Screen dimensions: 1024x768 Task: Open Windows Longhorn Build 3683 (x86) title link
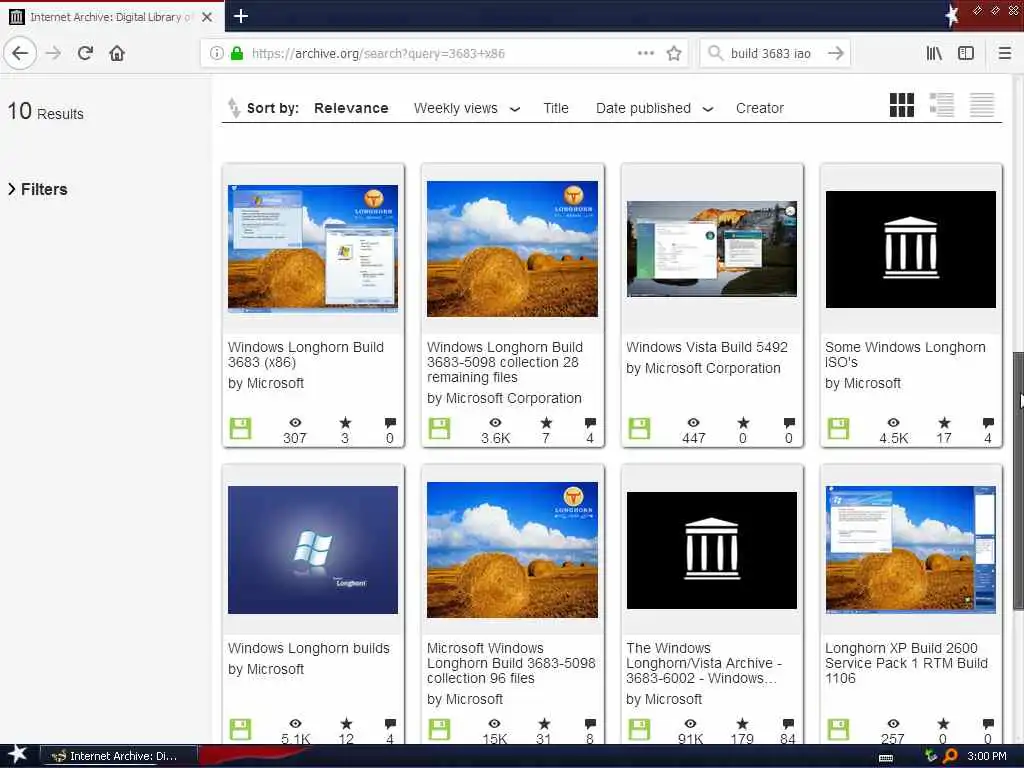[306, 355]
